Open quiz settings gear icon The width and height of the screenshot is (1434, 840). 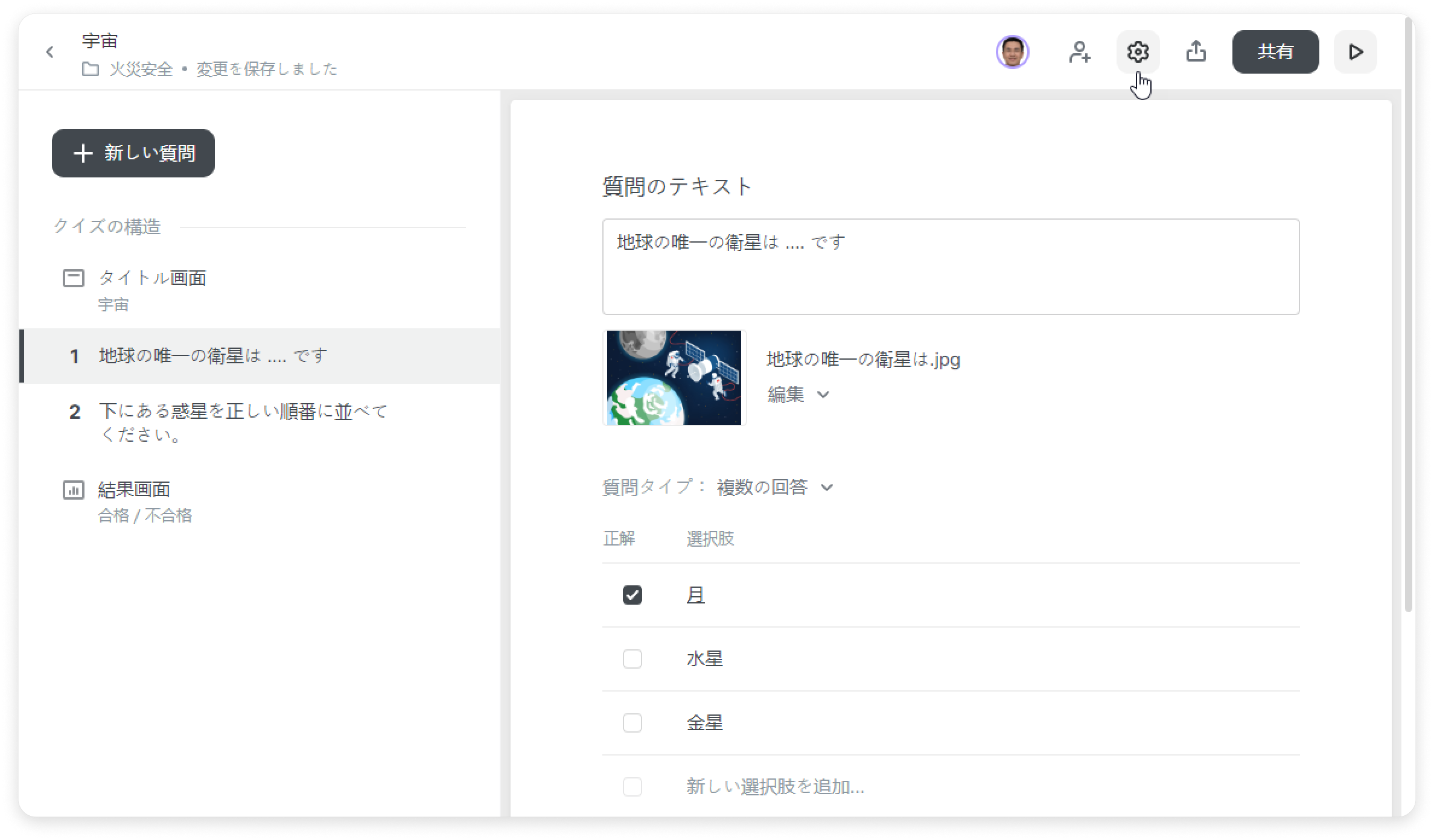coord(1138,52)
